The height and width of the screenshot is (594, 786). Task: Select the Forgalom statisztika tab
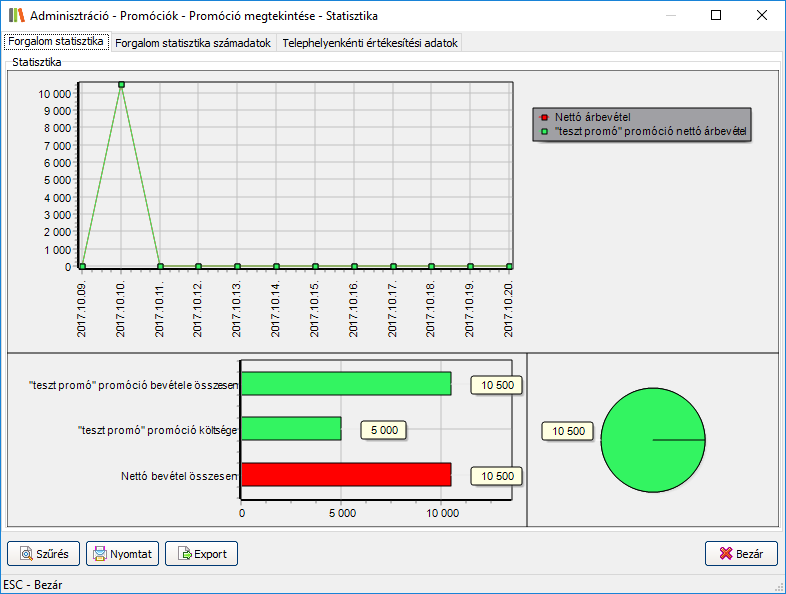tap(56, 42)
